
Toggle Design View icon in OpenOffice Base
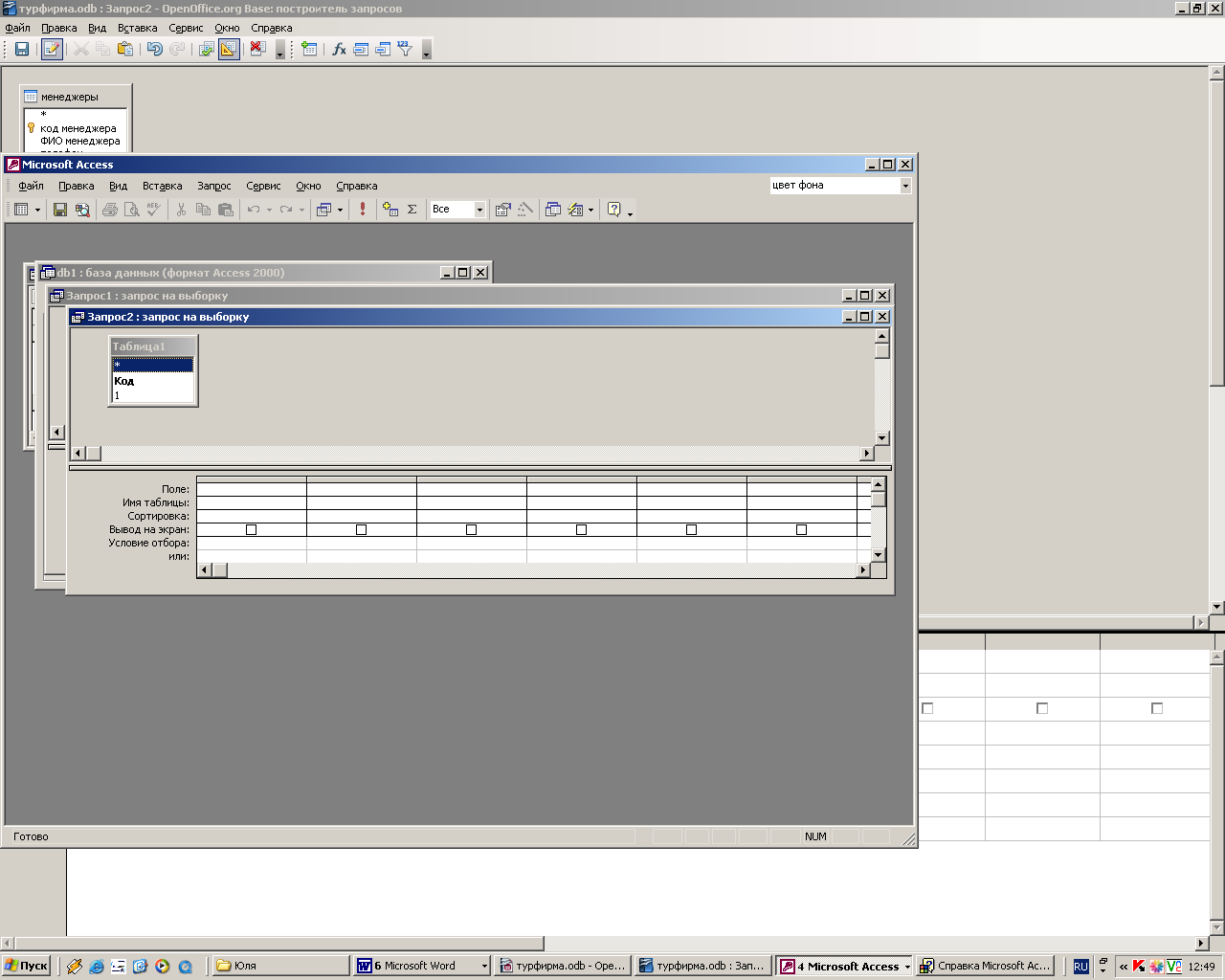pos(229,49)
